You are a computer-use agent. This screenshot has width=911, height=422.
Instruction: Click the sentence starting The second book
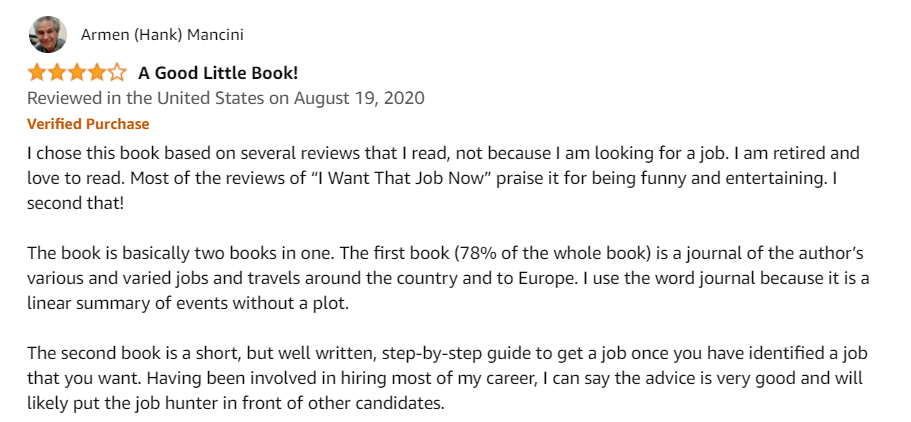(x=447, y=366)
